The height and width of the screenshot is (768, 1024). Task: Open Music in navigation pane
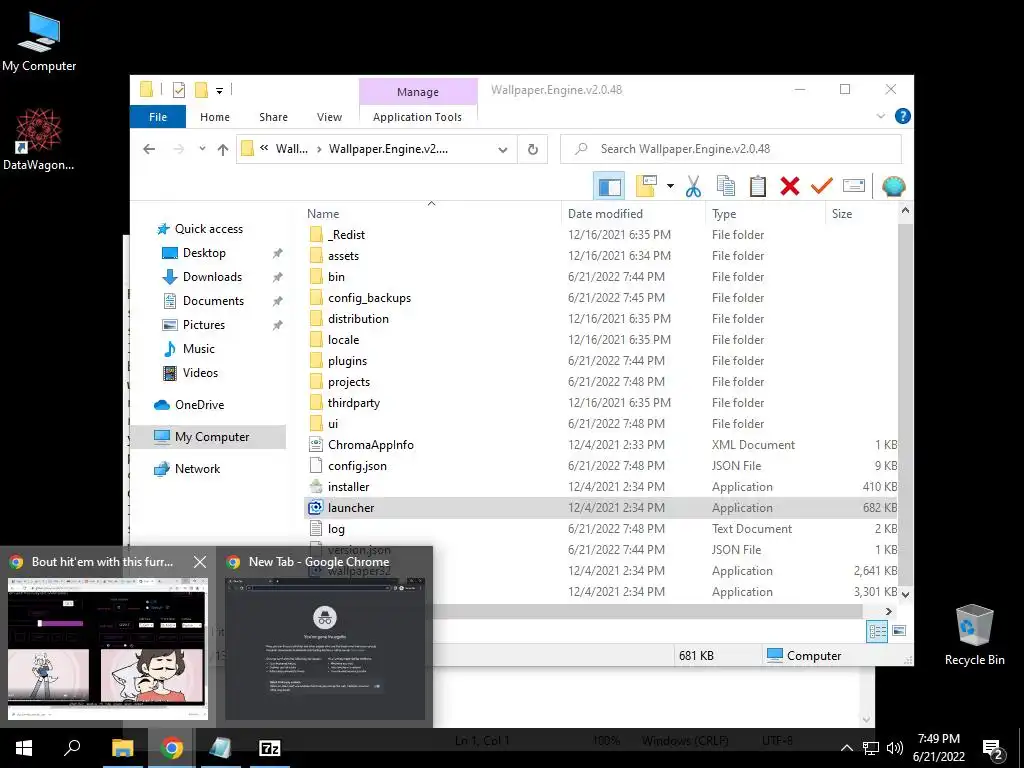coord(199,349)
